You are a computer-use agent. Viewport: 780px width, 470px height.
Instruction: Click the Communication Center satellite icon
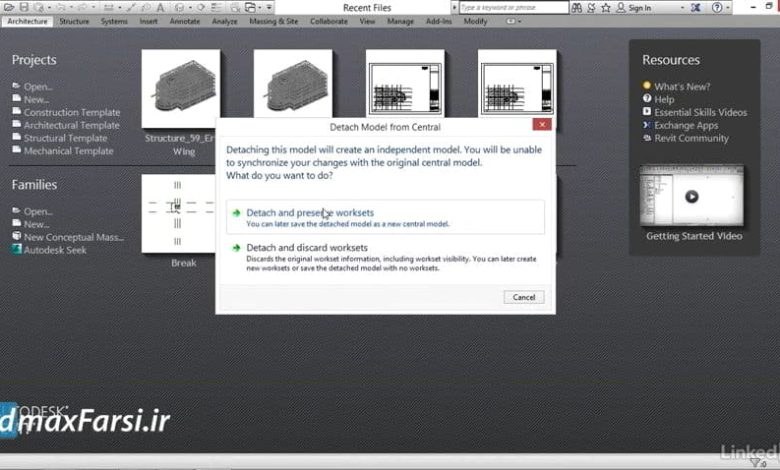point(591,8)
